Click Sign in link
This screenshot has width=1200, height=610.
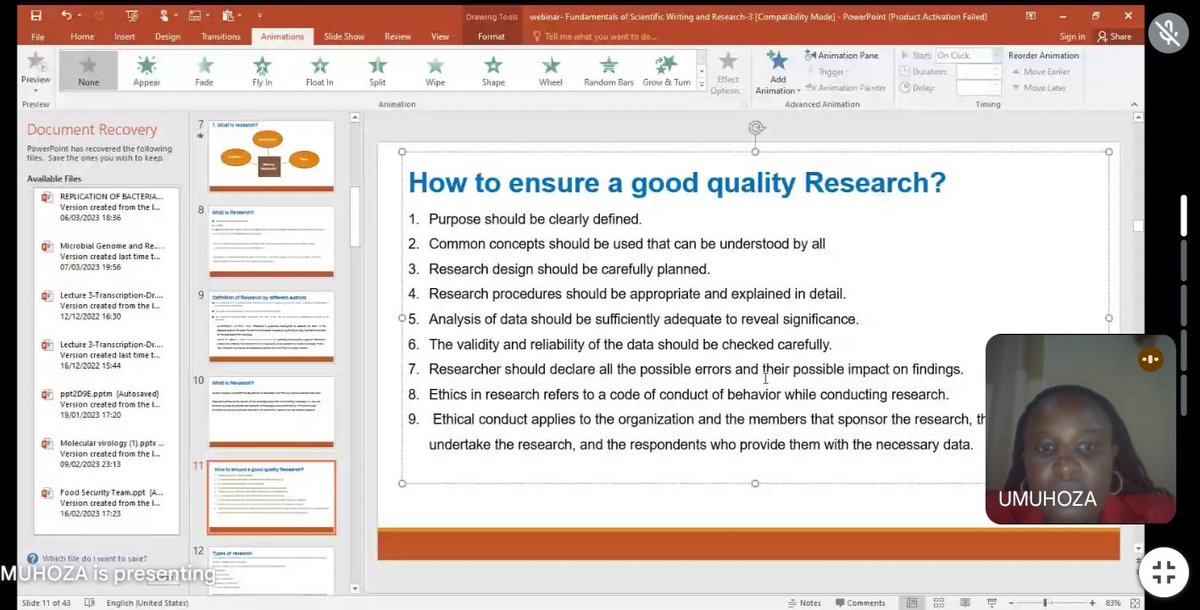click(1072, 37)
